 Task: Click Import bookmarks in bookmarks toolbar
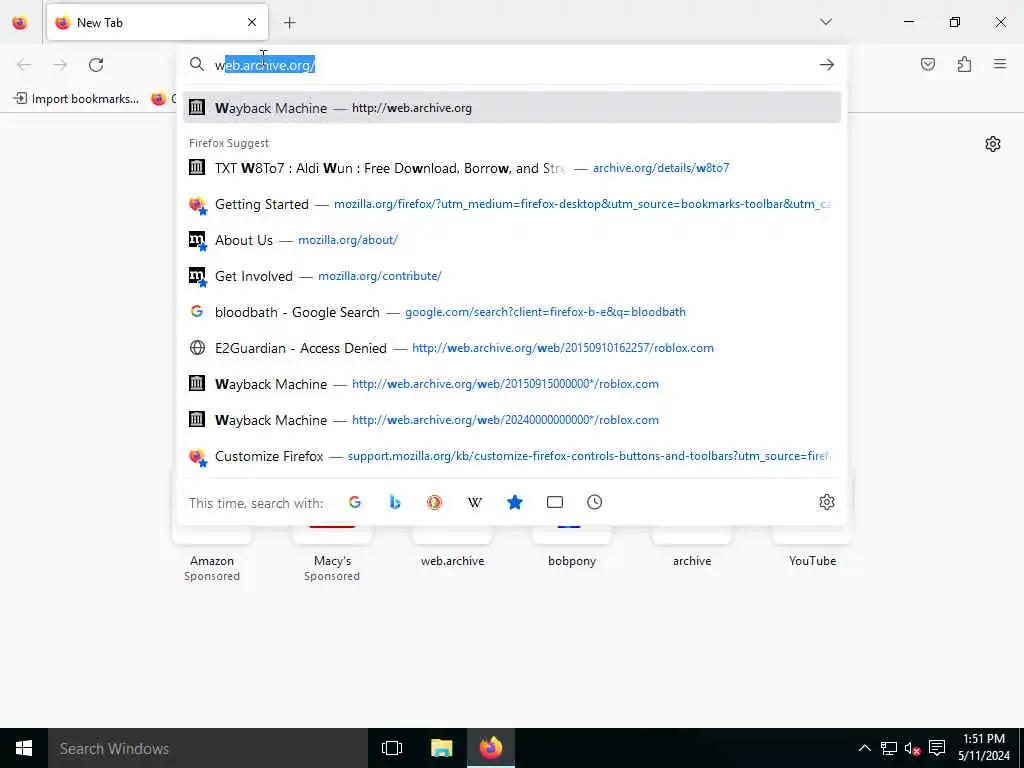[76, 99]
